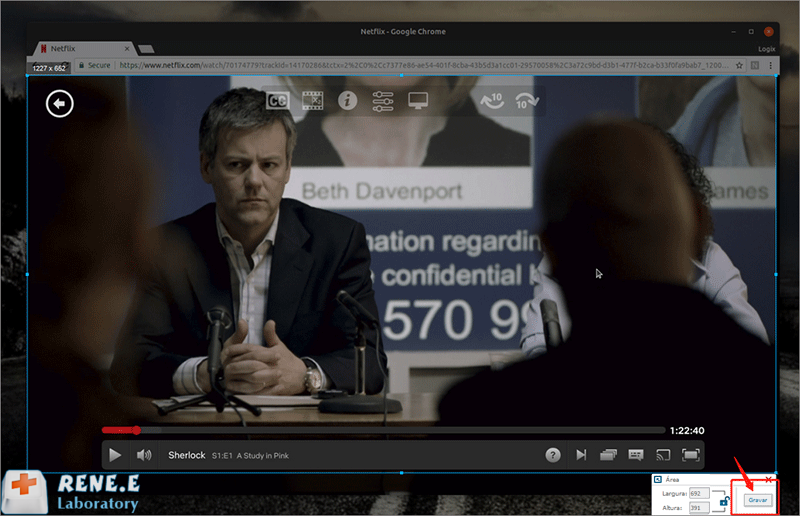Open the playback settings sliders icon

click(383, 101)
